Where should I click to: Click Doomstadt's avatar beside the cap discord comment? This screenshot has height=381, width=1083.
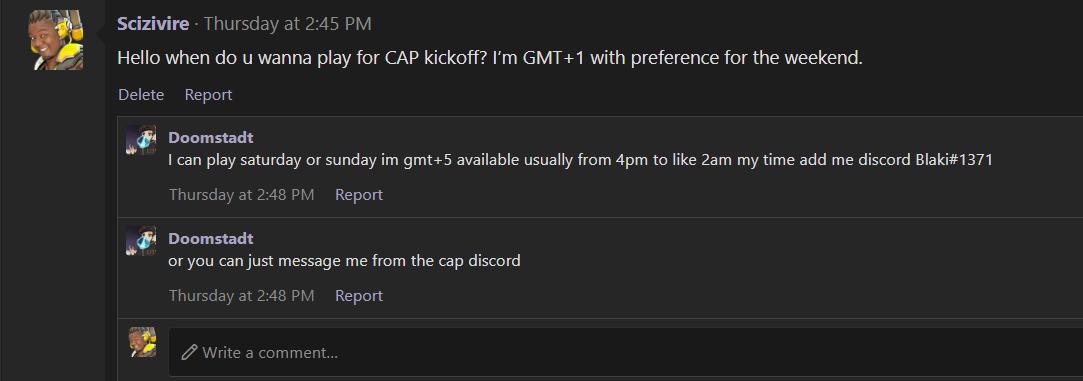[x=141, y=241]
